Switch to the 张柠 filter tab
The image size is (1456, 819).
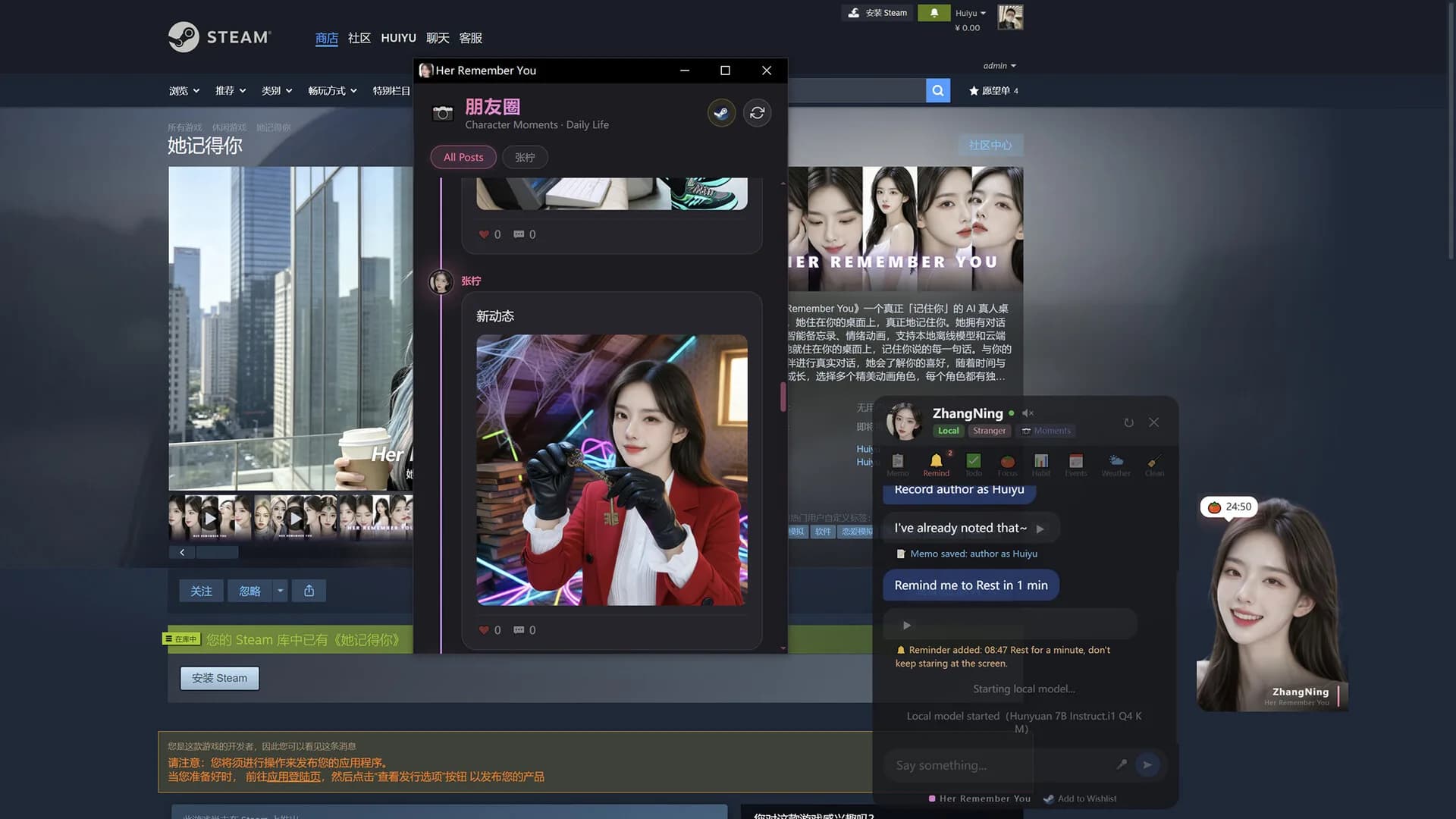click(x=525, y=157)
